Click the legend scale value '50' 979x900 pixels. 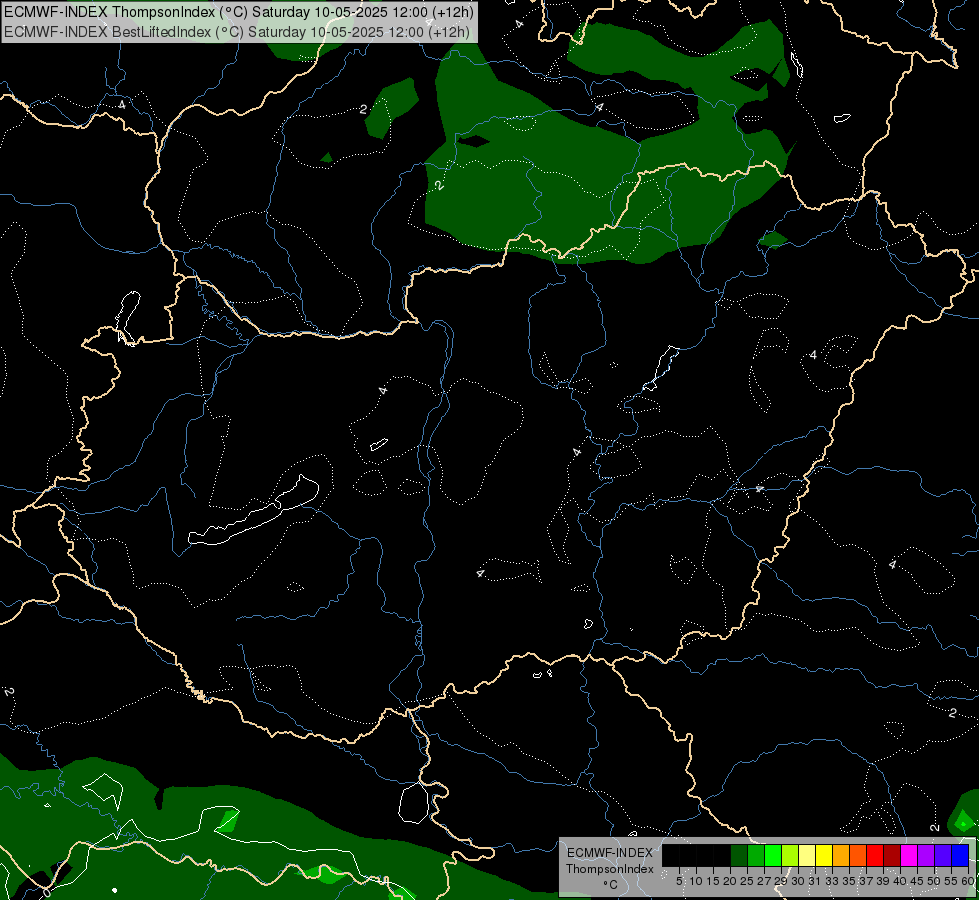tap(934, 881)
